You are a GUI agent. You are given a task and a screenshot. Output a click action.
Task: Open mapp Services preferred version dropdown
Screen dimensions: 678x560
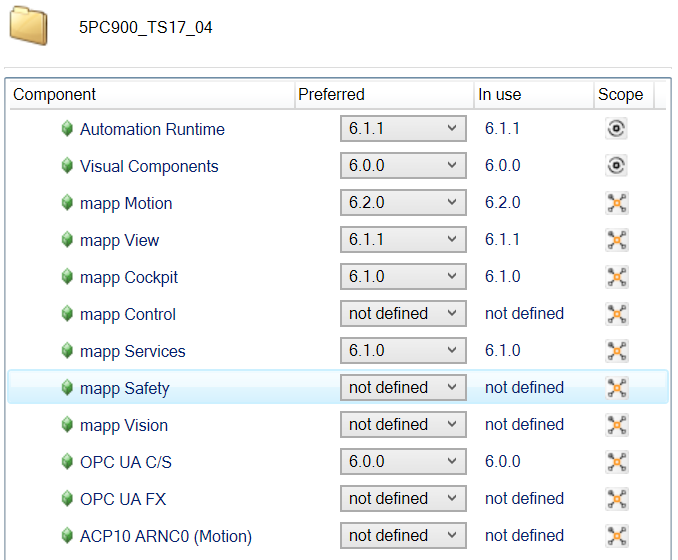(x=403, y=351)
